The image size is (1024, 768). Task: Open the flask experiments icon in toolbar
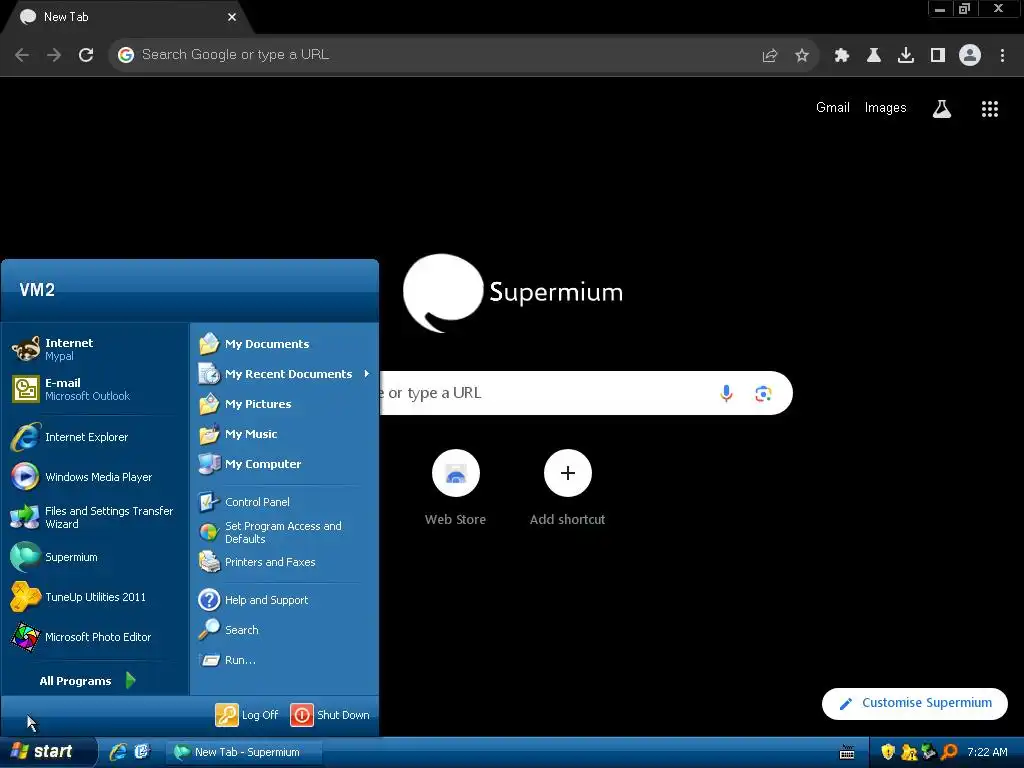coord(874,56)
